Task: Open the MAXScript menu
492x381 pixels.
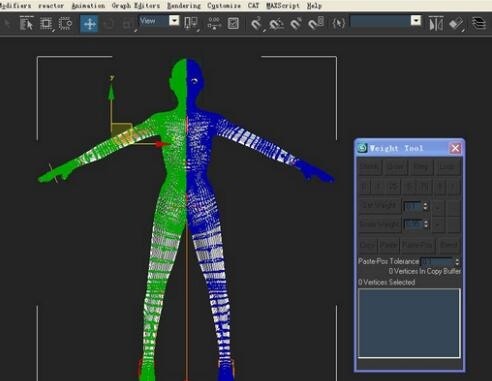Action: [283, 6]
